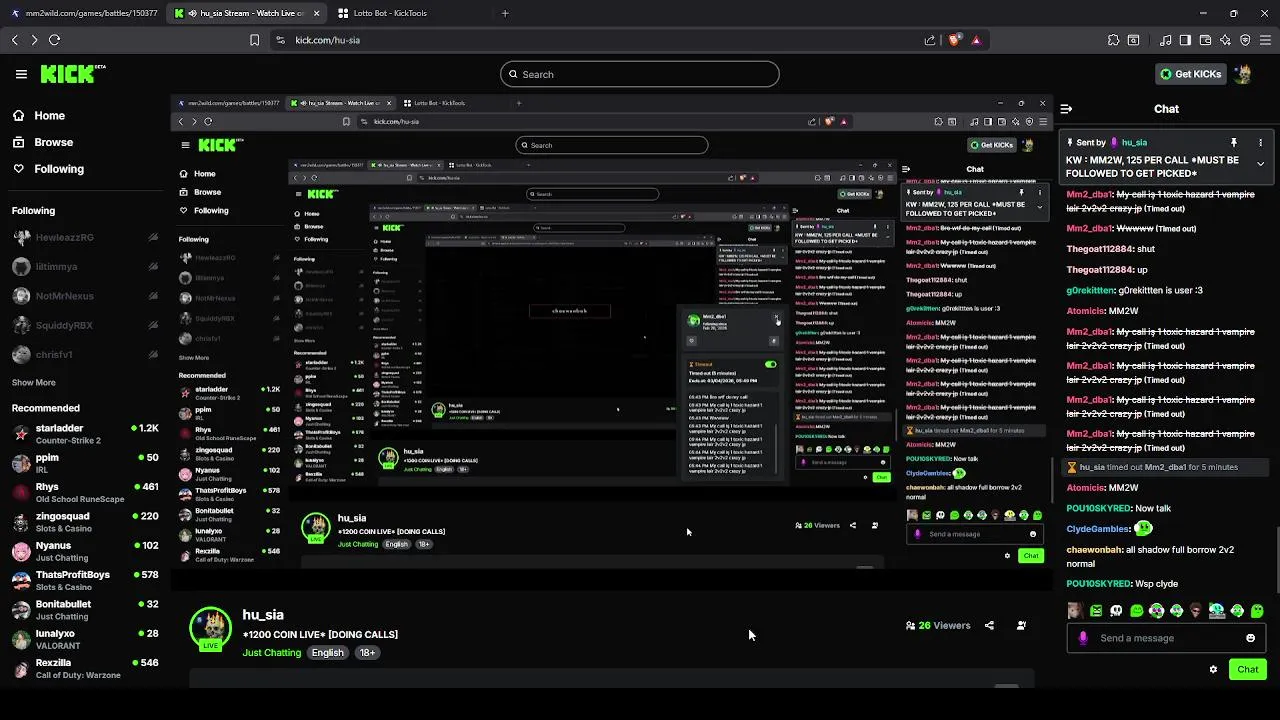
Task: Click the share page icon in address bar
Action: click(x=930, y=40)
